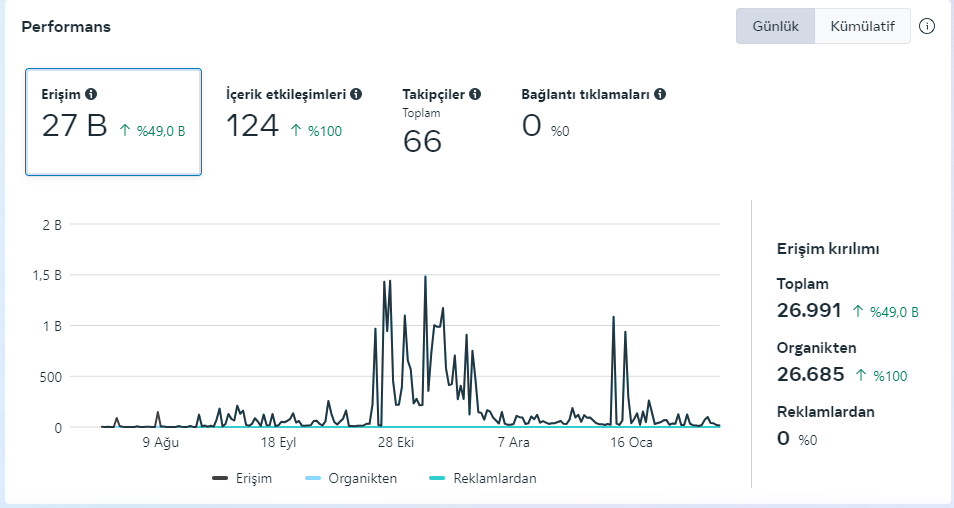Click the green arrow beside 124 interactions
Screen dimensions: 954x508
pos(296,130)
